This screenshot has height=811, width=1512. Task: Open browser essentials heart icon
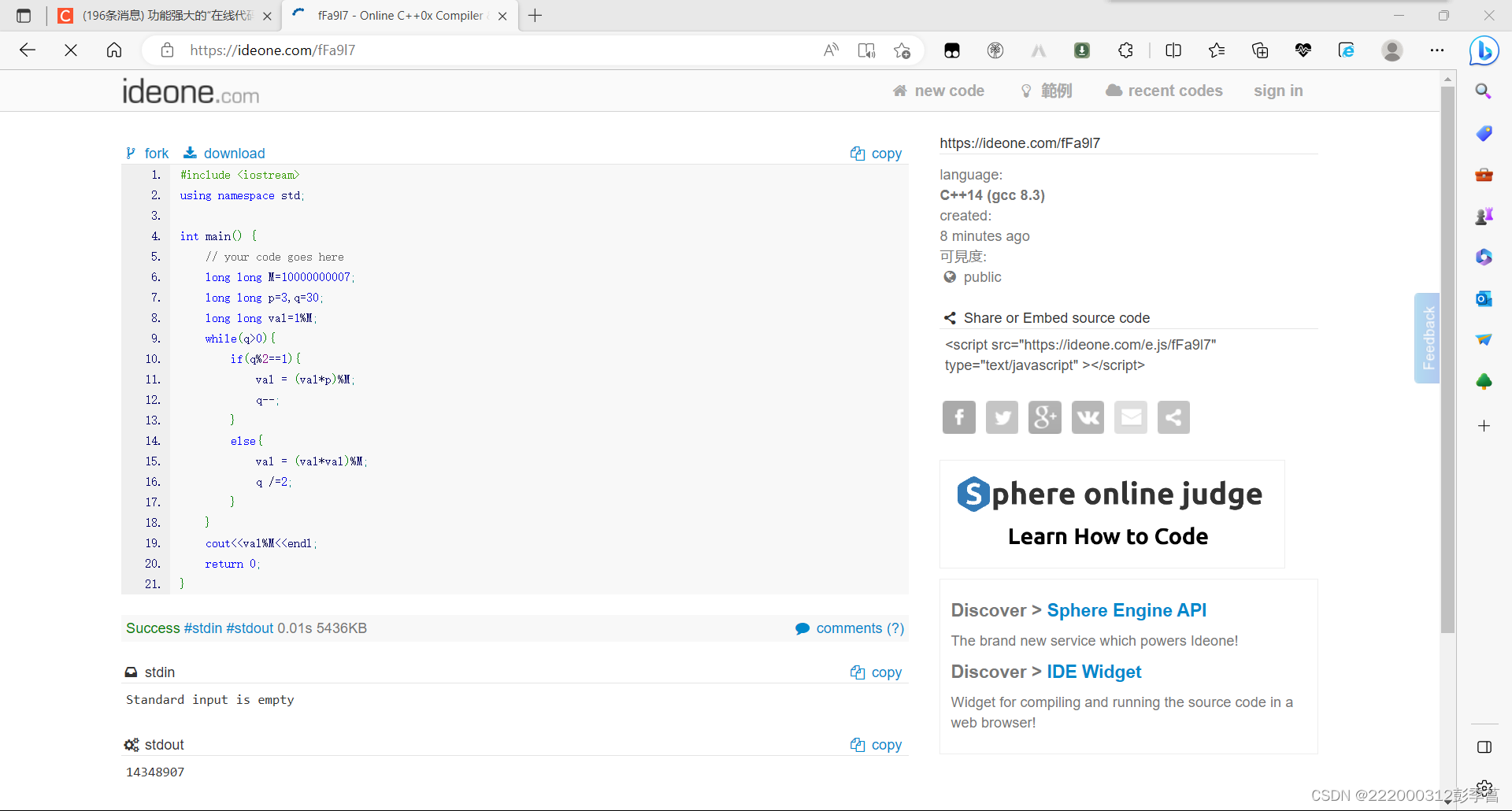click(1303, 50)
